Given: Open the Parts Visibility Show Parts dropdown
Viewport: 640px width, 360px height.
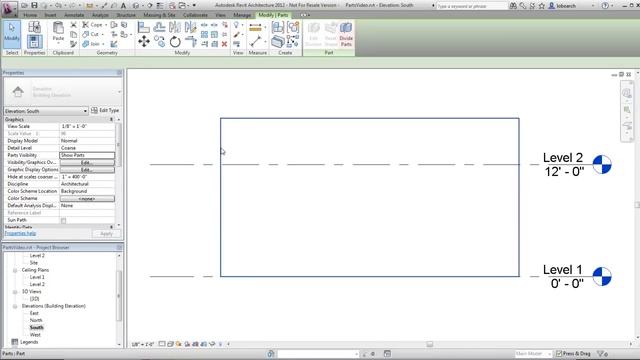Looking at the screenshot, I should [x=87, y=155].
